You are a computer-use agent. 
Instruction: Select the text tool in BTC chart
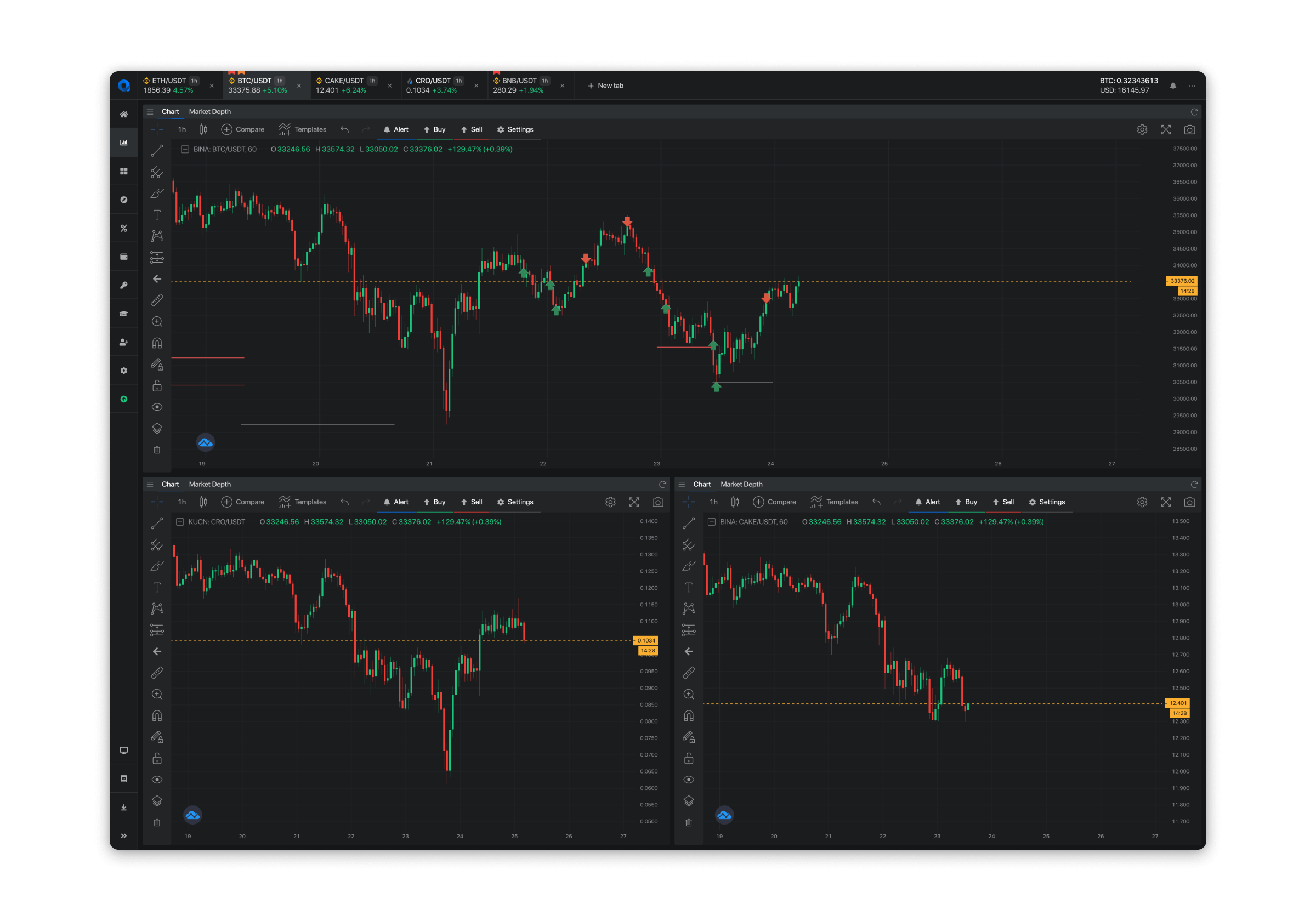coord(157,215)
